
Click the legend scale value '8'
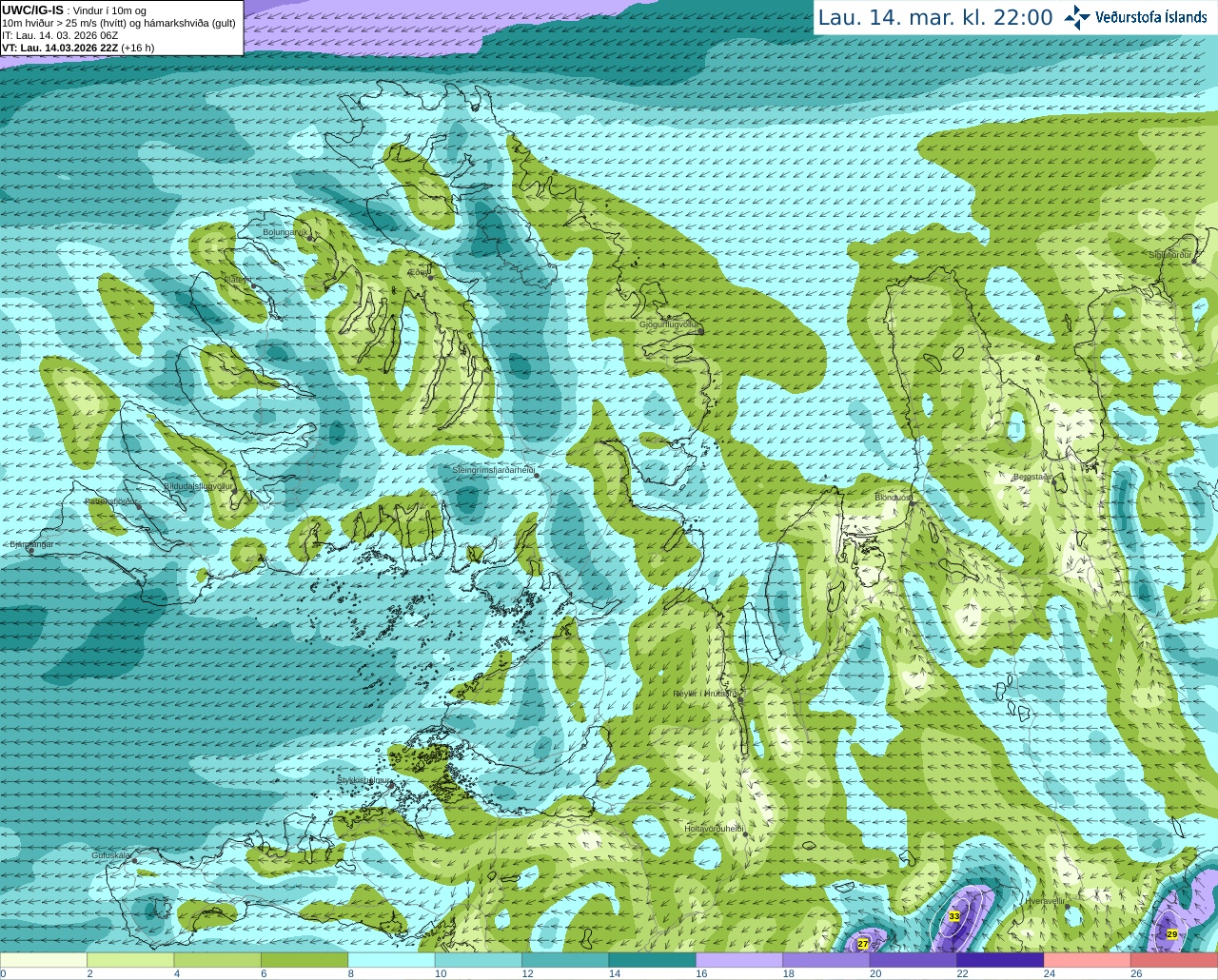pos(351,973)
